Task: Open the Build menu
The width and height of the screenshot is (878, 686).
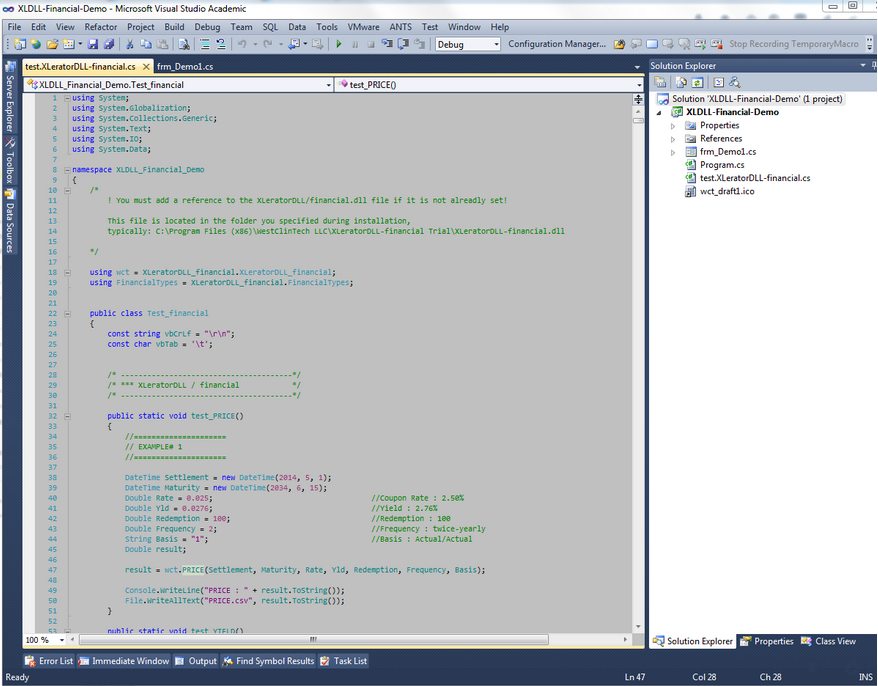Action: point(174,27)
